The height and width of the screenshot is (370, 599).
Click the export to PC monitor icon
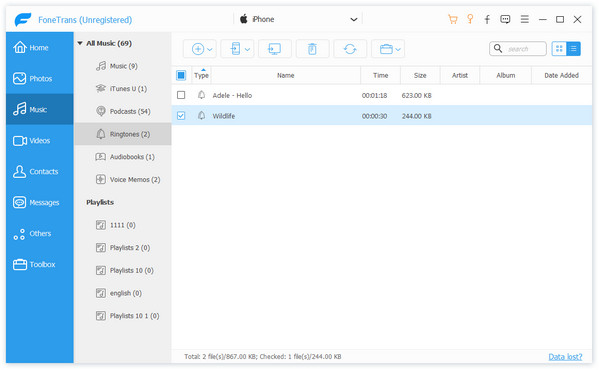[274, 49]
